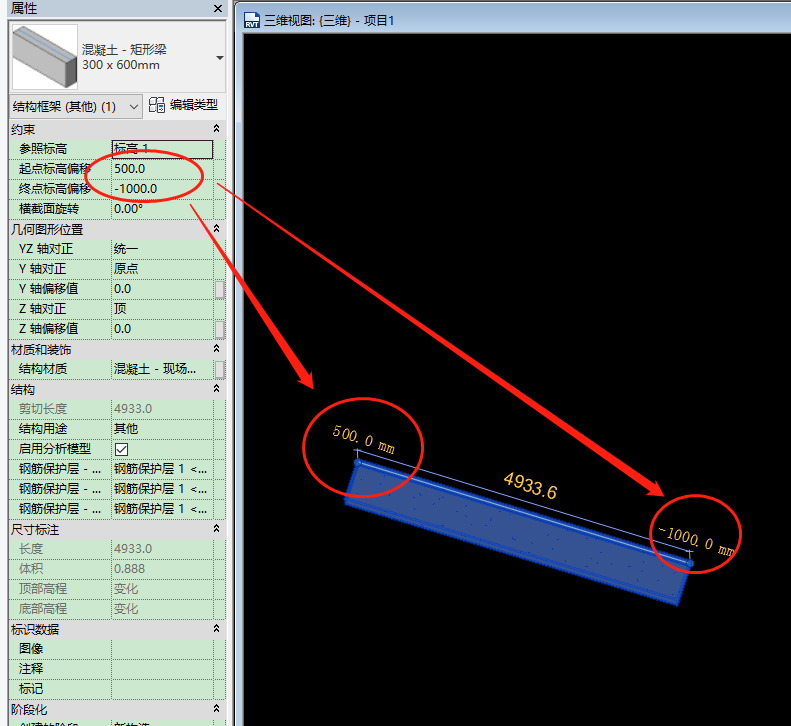Click the 图像 value field
This screenshot has height=726, width=791.
click(x=162, y=649)
